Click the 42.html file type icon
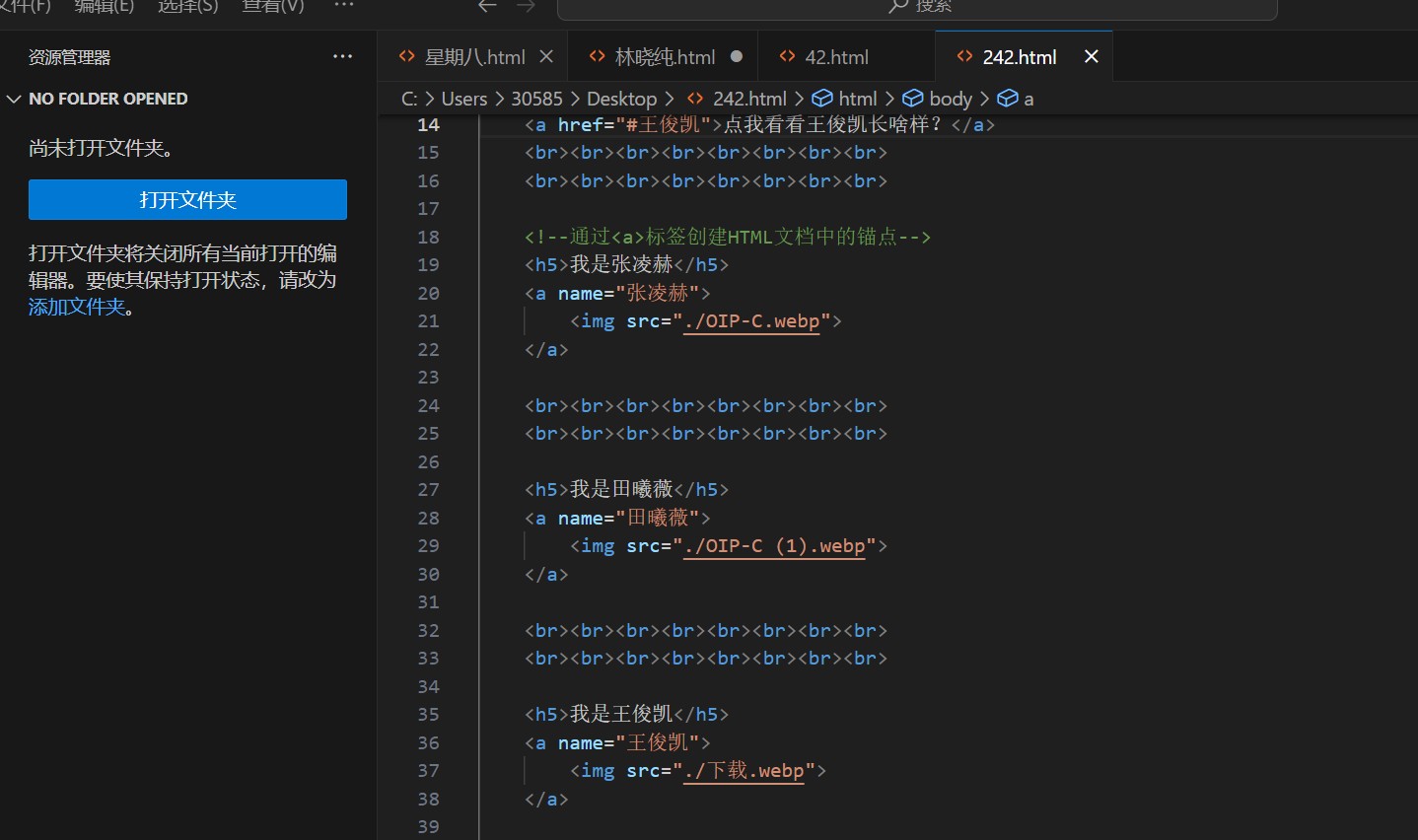The height and width of the screenshot is (840, 1418). click(x=787, y=57)
